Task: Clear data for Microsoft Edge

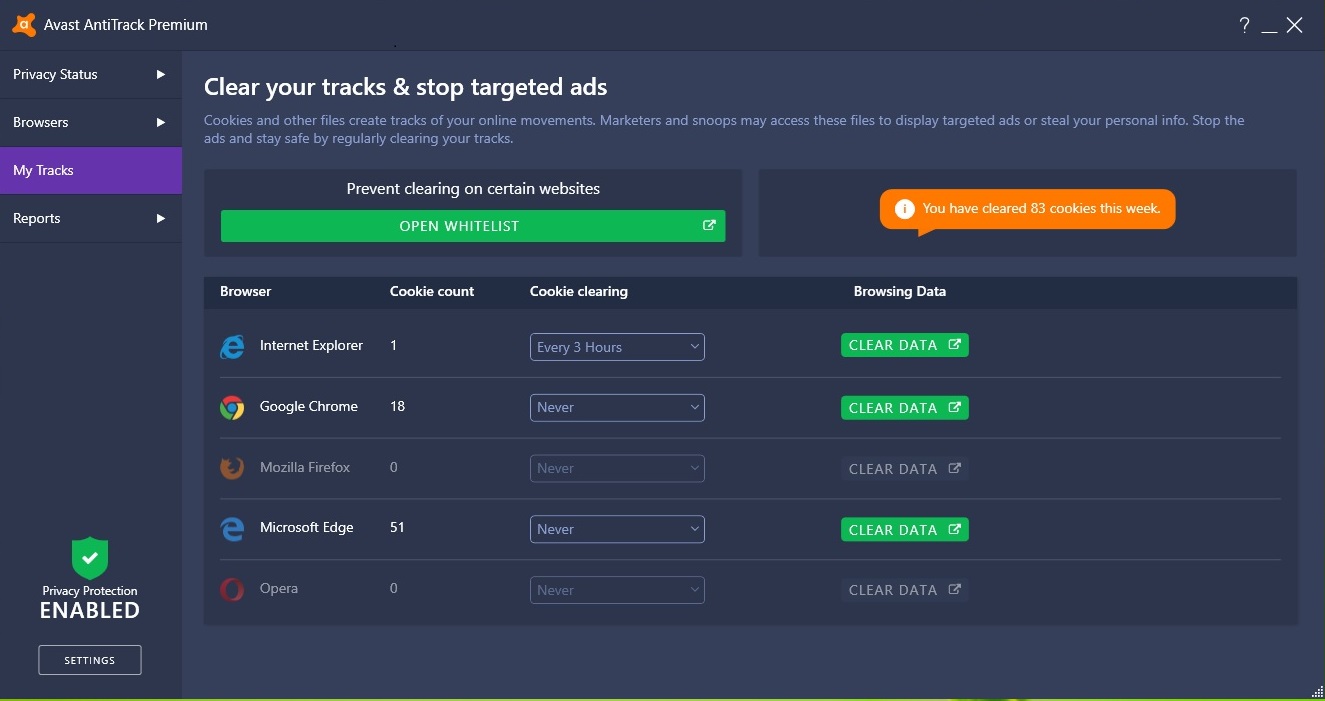Action: pyautogui.click(x=905, y=530)
